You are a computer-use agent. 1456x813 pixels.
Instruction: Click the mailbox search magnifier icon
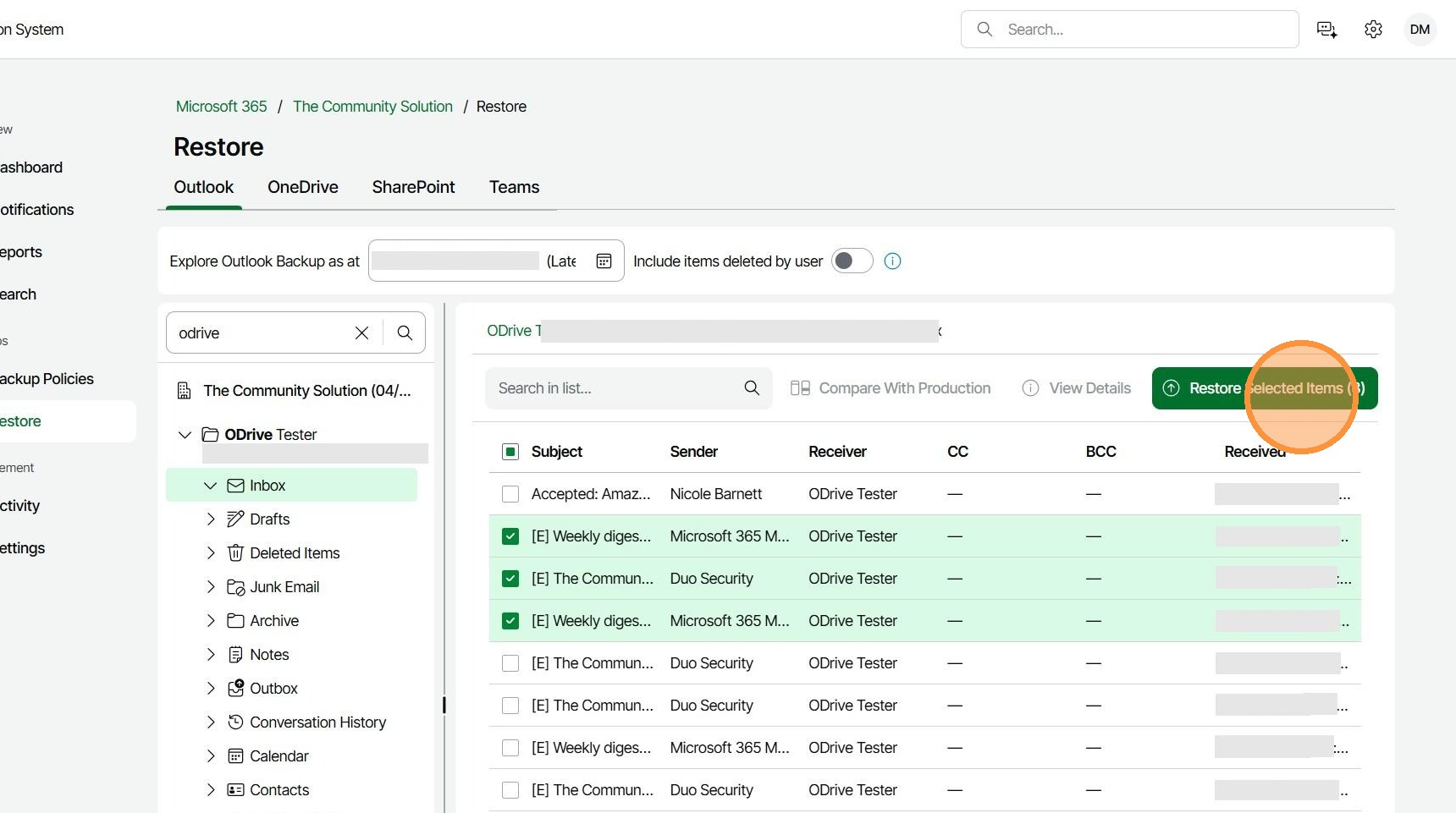(x=405, y=332)
